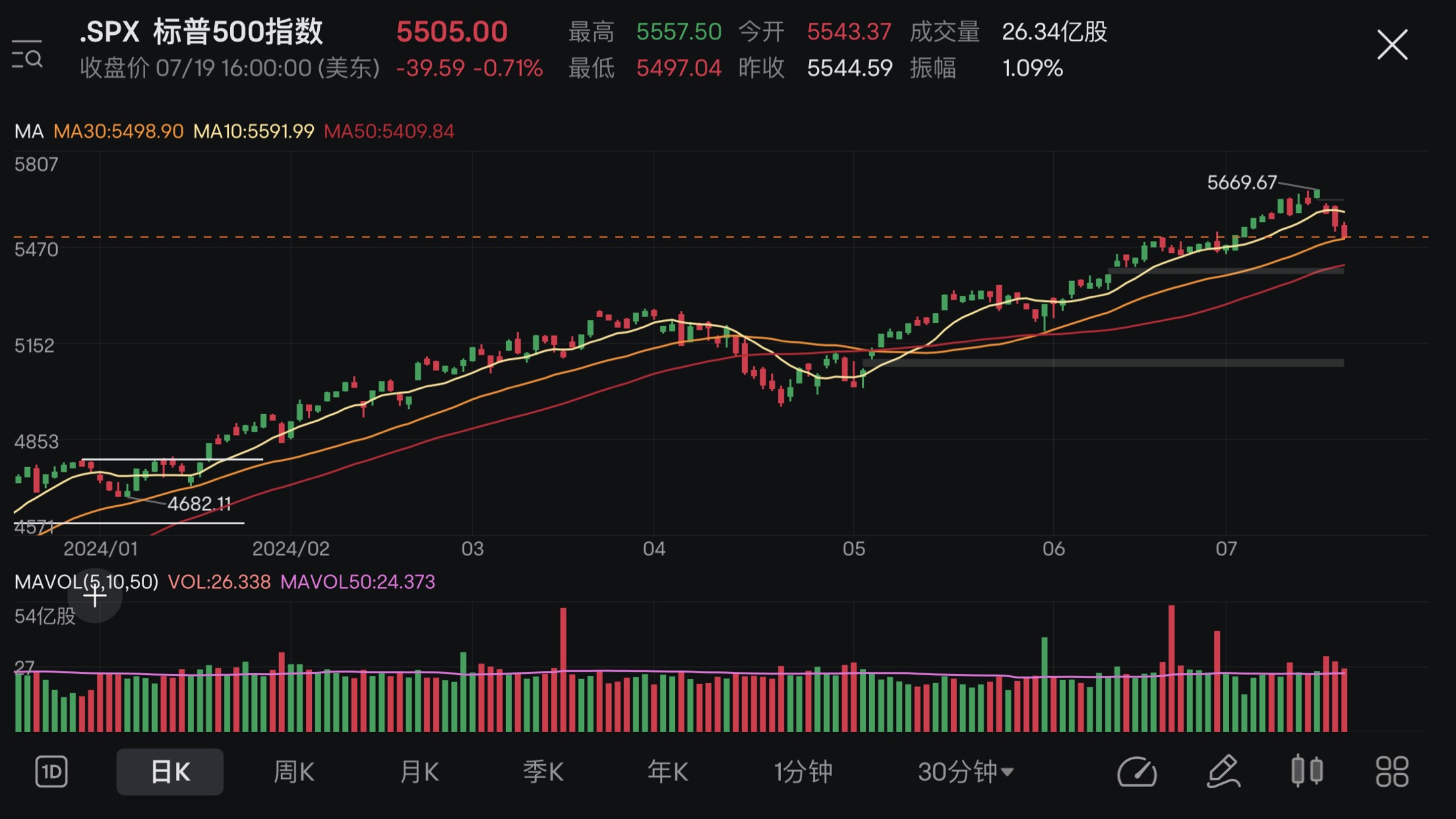Click the 2024/02 date axis label
1456x819 pixels.
coord(290,549)
